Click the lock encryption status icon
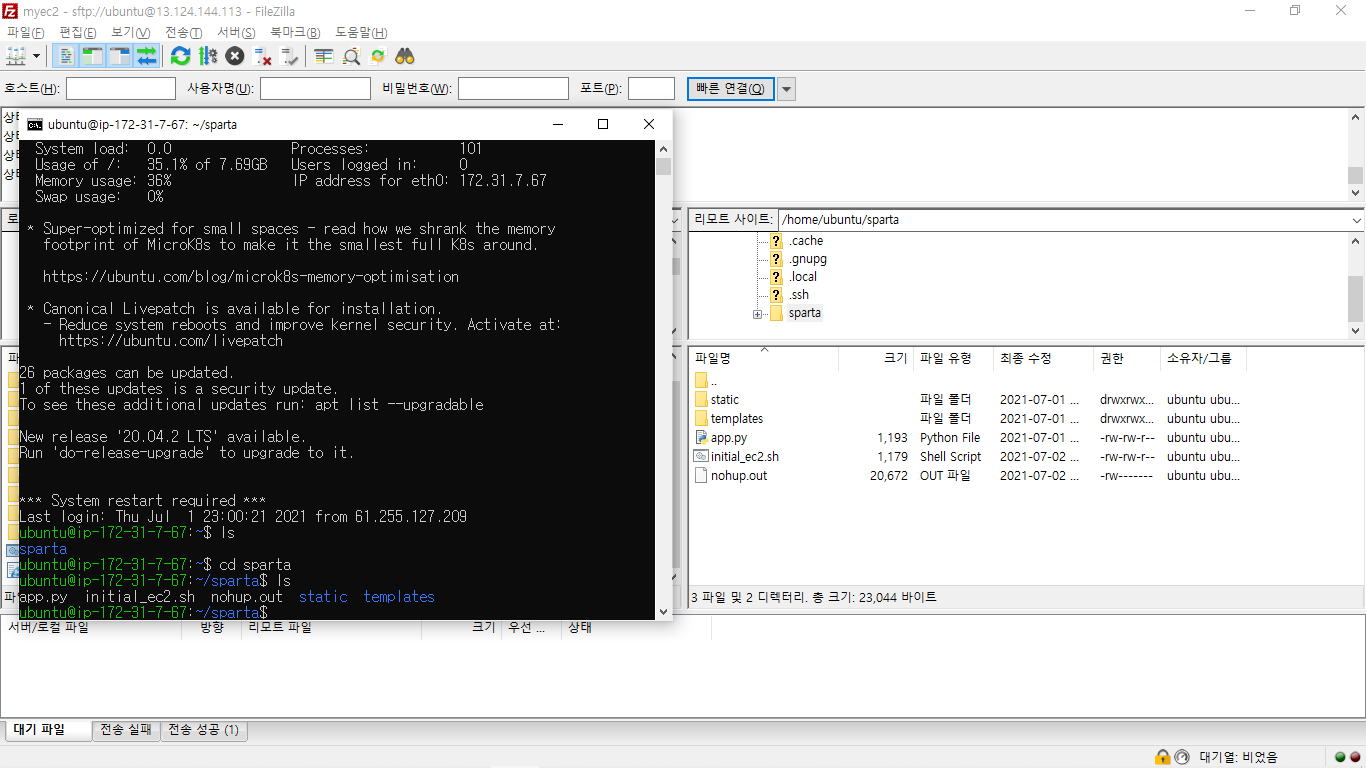Image resolution: width=1366 pixels, height=768 pixels. (x=1163, y=757)
